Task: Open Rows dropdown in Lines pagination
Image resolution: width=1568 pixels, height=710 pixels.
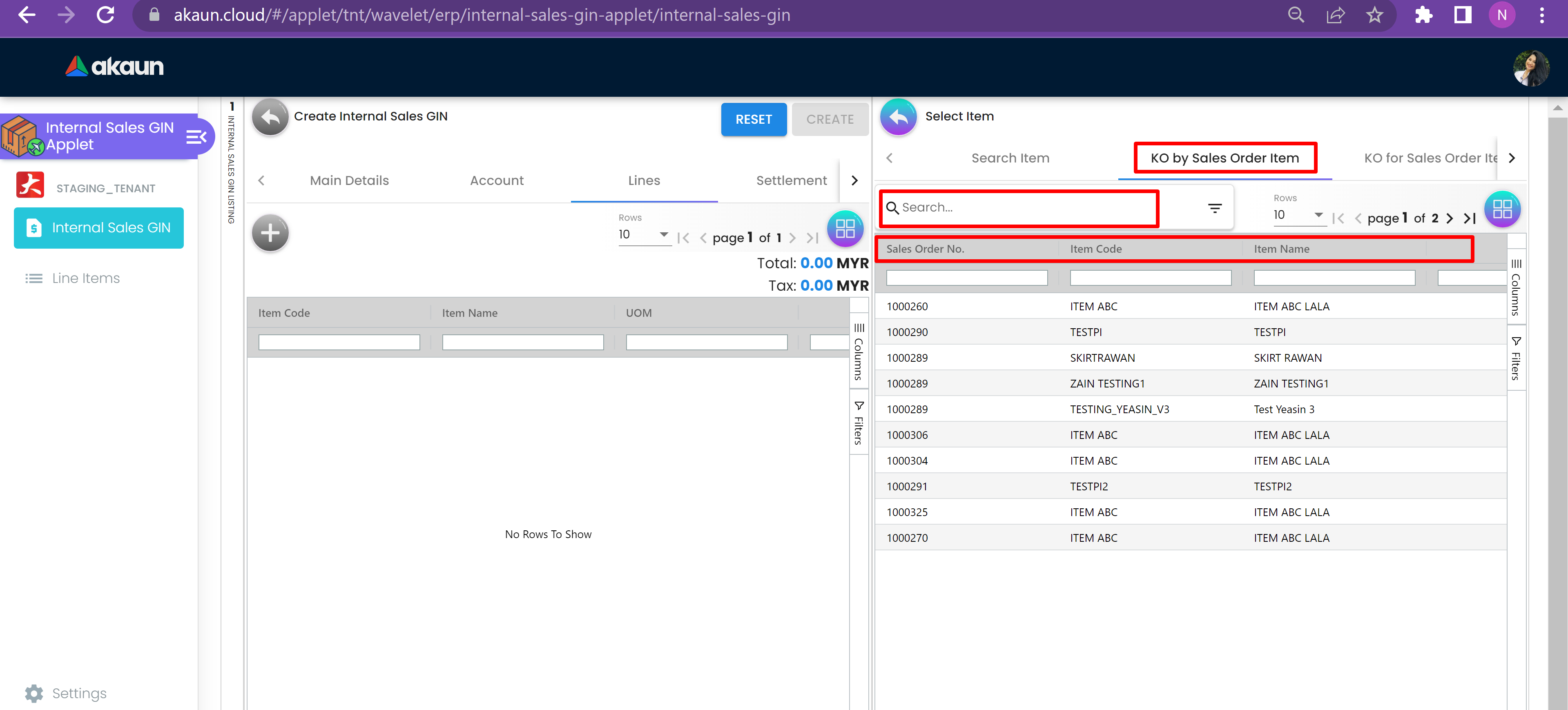Action: (x=643, y=235)
